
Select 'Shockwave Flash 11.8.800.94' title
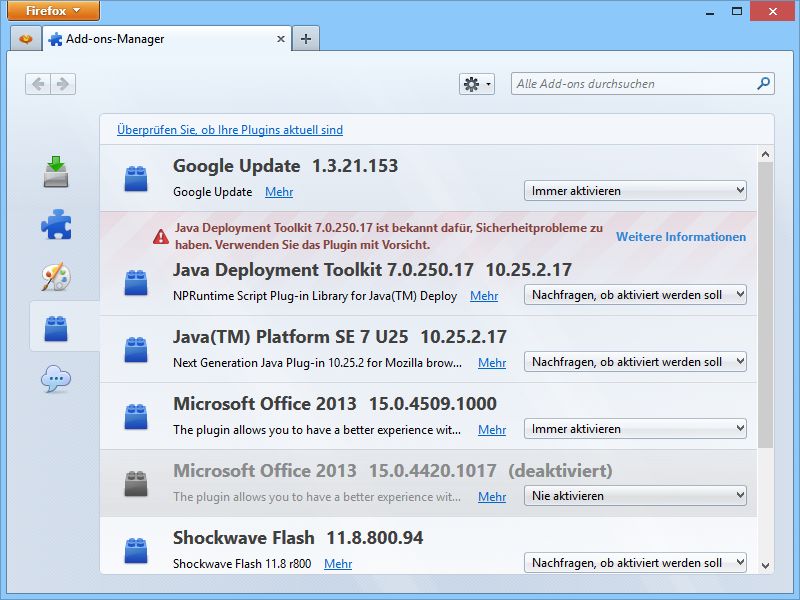298,538
